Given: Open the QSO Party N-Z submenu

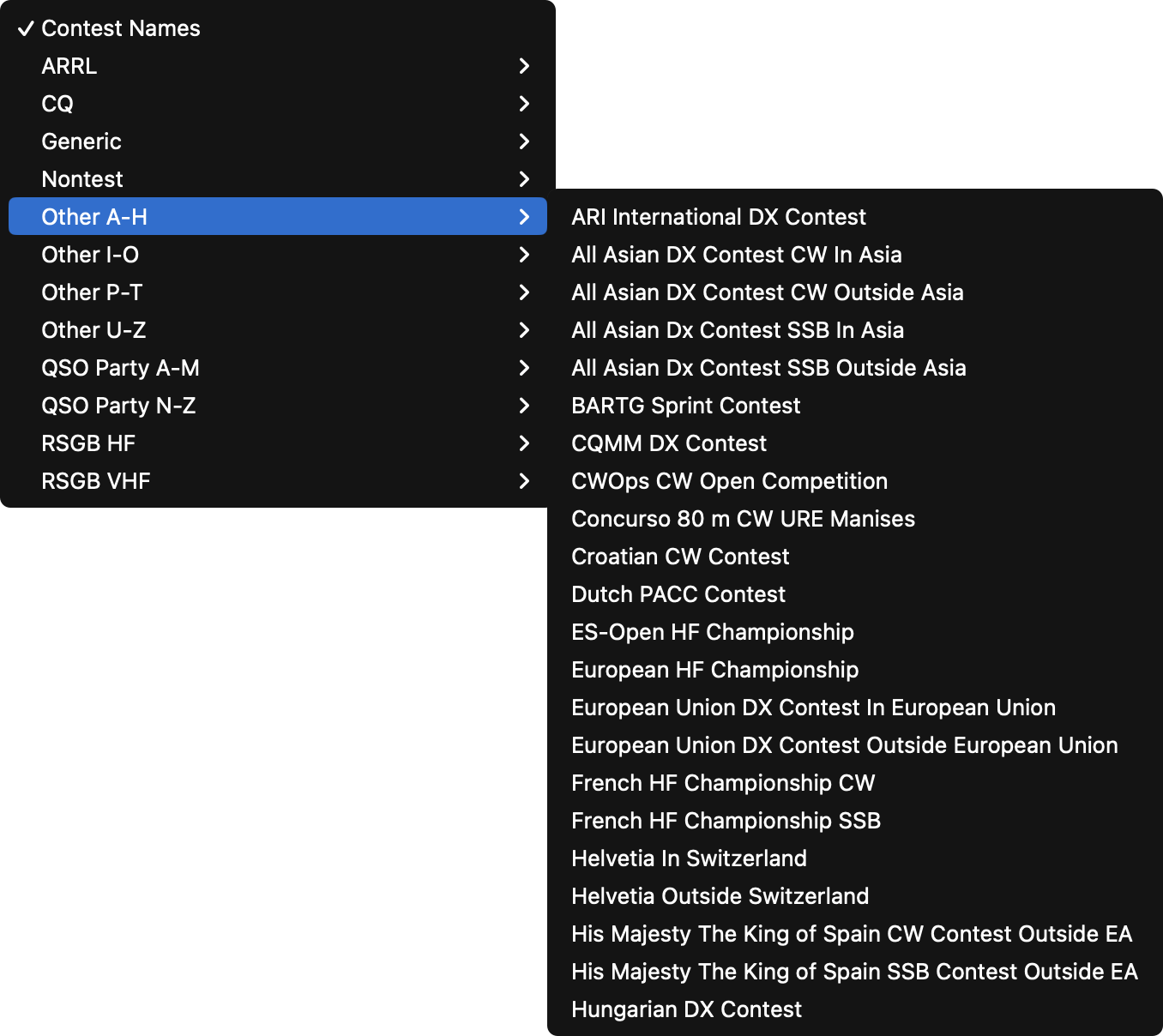Looking at the screenshot, I should pos(278,406).
